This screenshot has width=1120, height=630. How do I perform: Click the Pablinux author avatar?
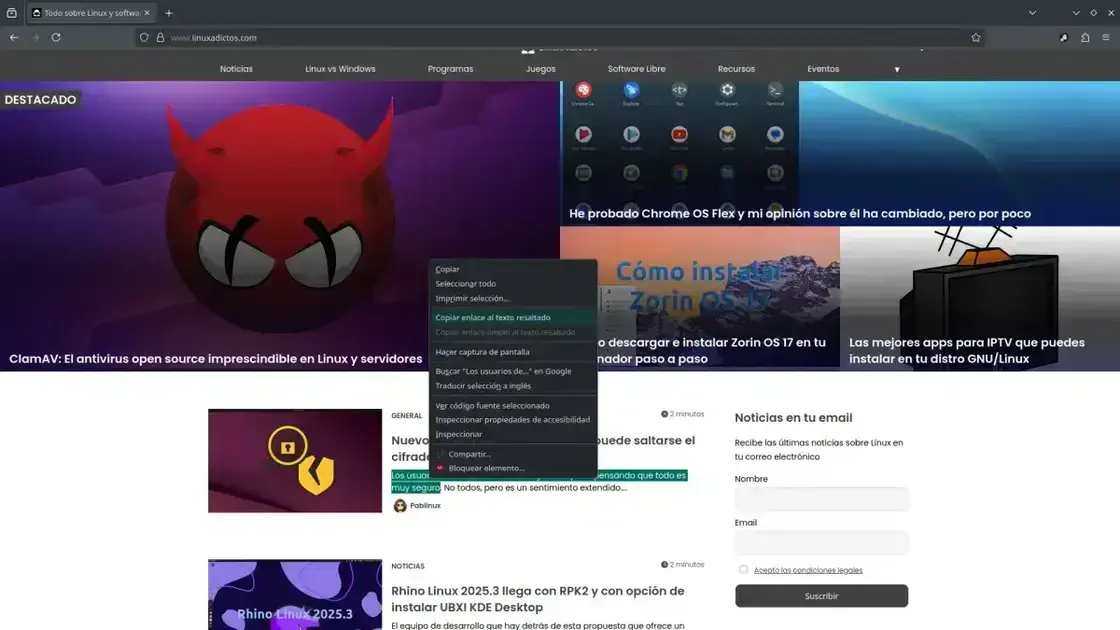399,506
